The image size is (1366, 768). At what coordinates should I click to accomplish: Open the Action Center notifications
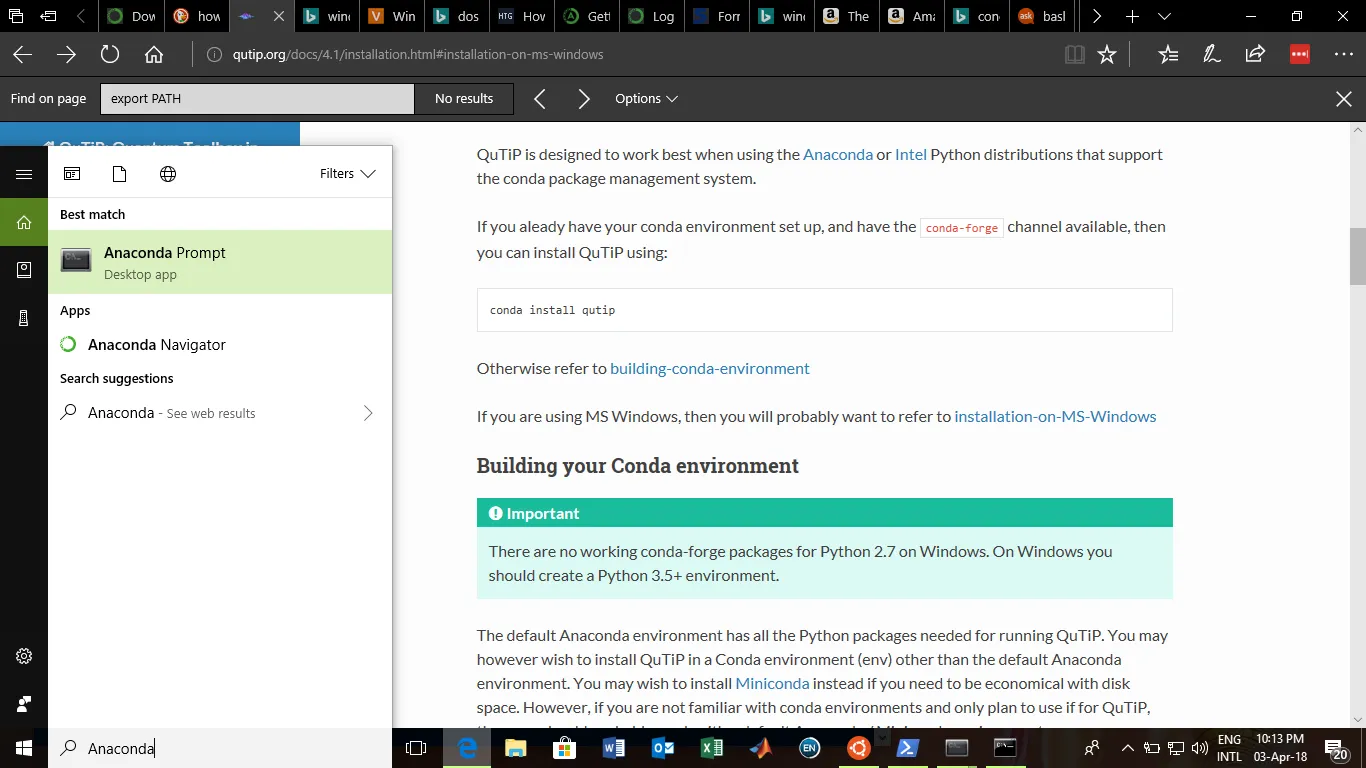1336,748
